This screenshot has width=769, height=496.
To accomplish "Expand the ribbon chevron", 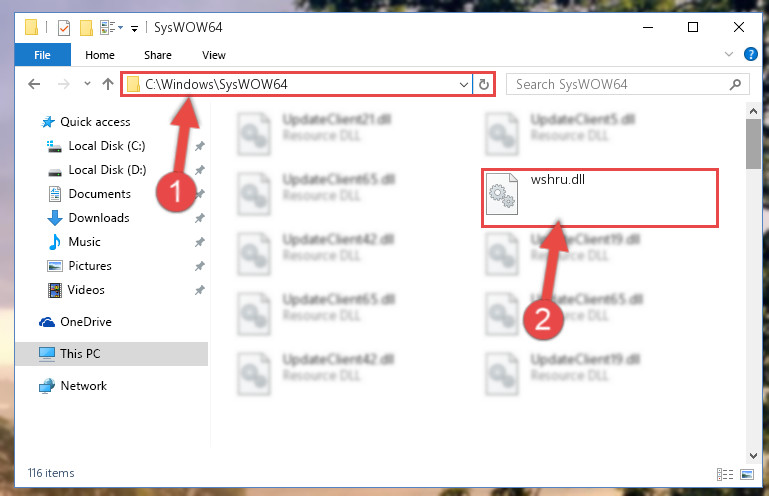I will click(729, 54).
